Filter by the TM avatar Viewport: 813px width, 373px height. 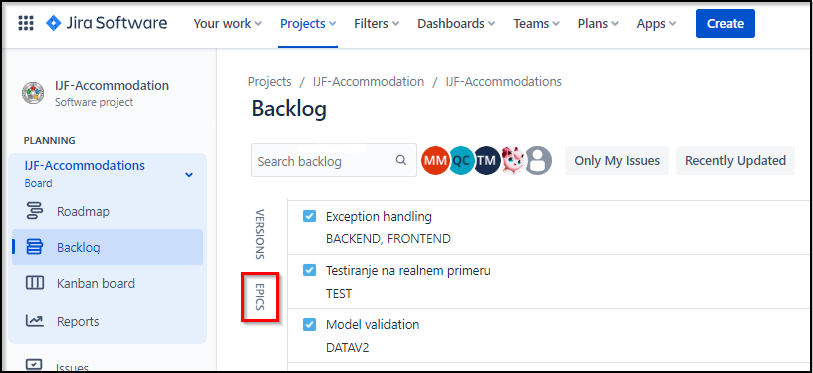(x=486, y=161)
